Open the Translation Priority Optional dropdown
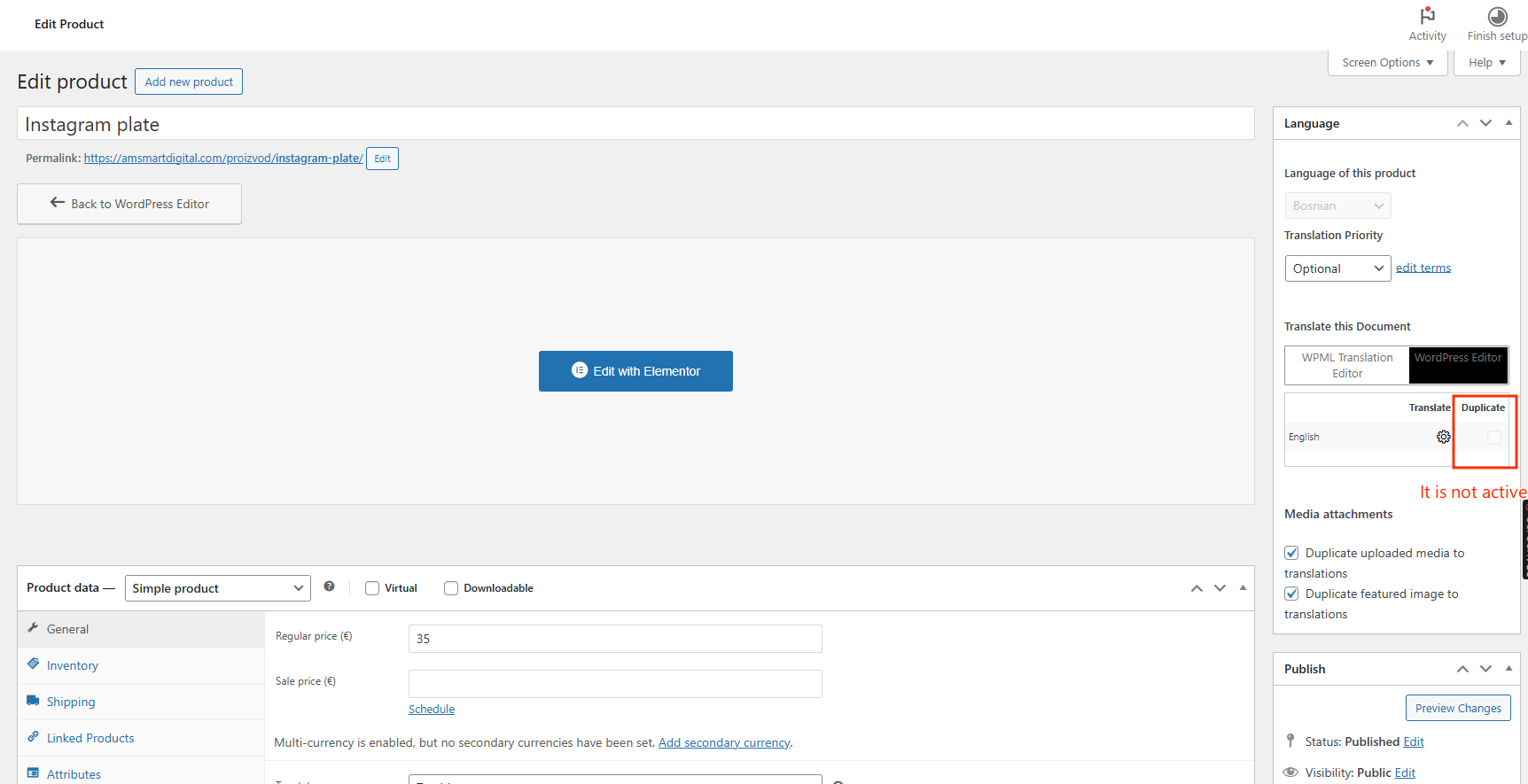The image size is (1528, 784). click(1337, 268)
